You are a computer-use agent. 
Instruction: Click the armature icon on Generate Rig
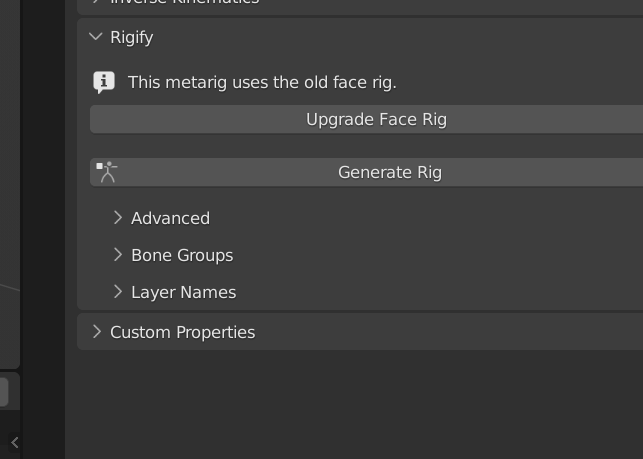click(x=107, y=172)
